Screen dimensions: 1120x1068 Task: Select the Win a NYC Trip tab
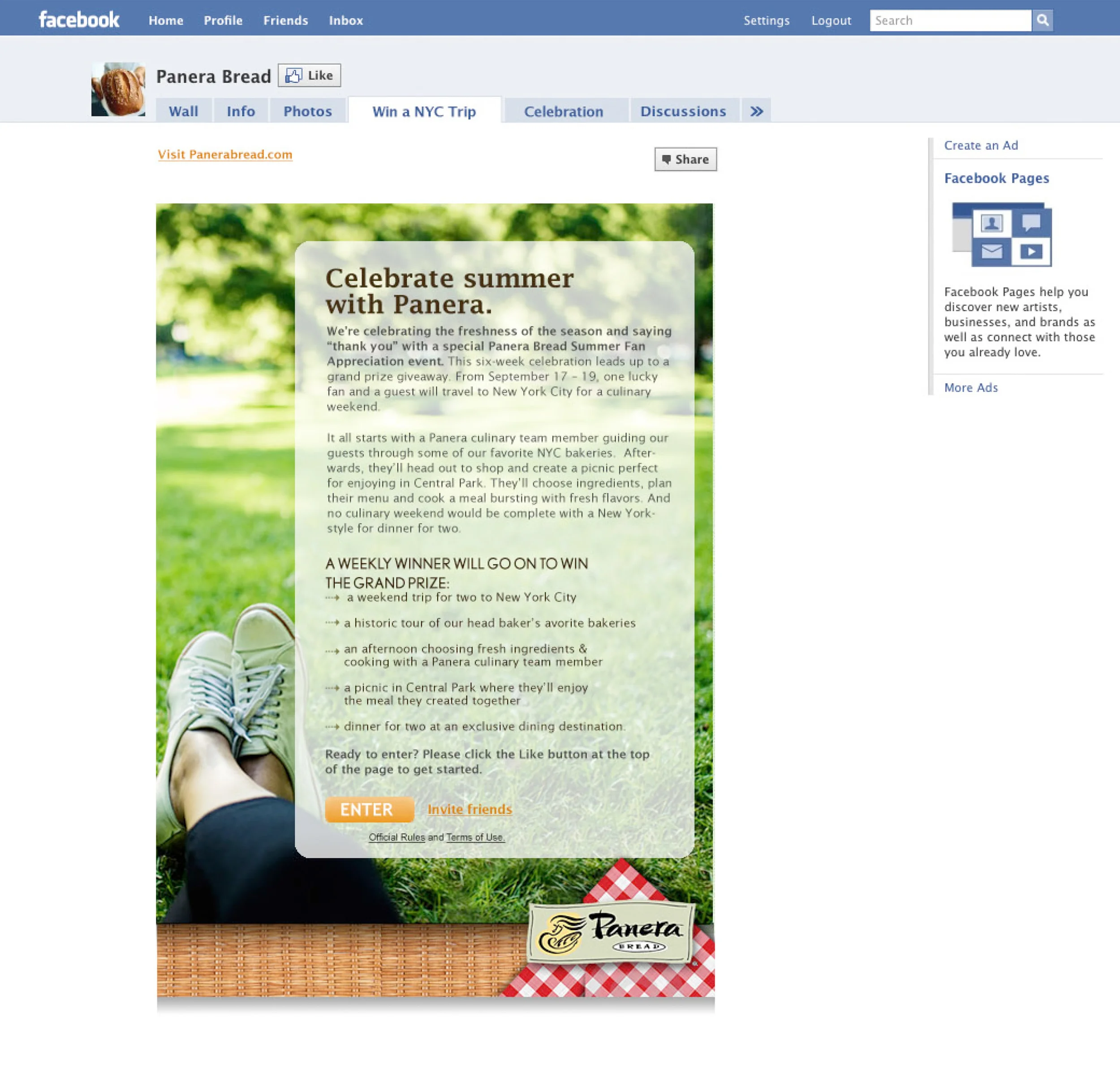(x=424, y=111)
